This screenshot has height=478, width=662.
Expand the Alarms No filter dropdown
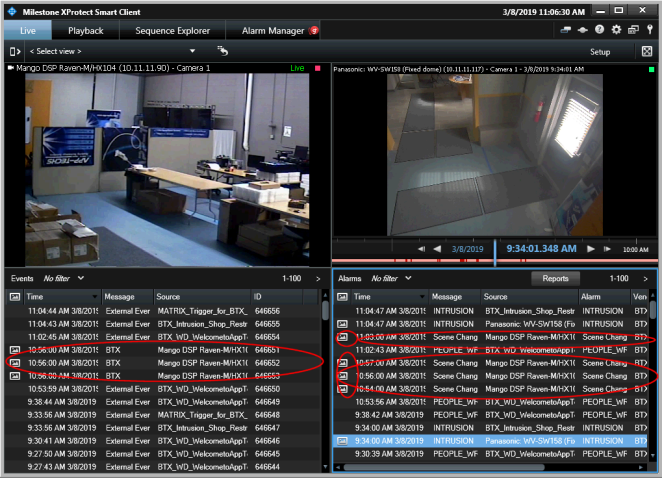tap(408, 278)
